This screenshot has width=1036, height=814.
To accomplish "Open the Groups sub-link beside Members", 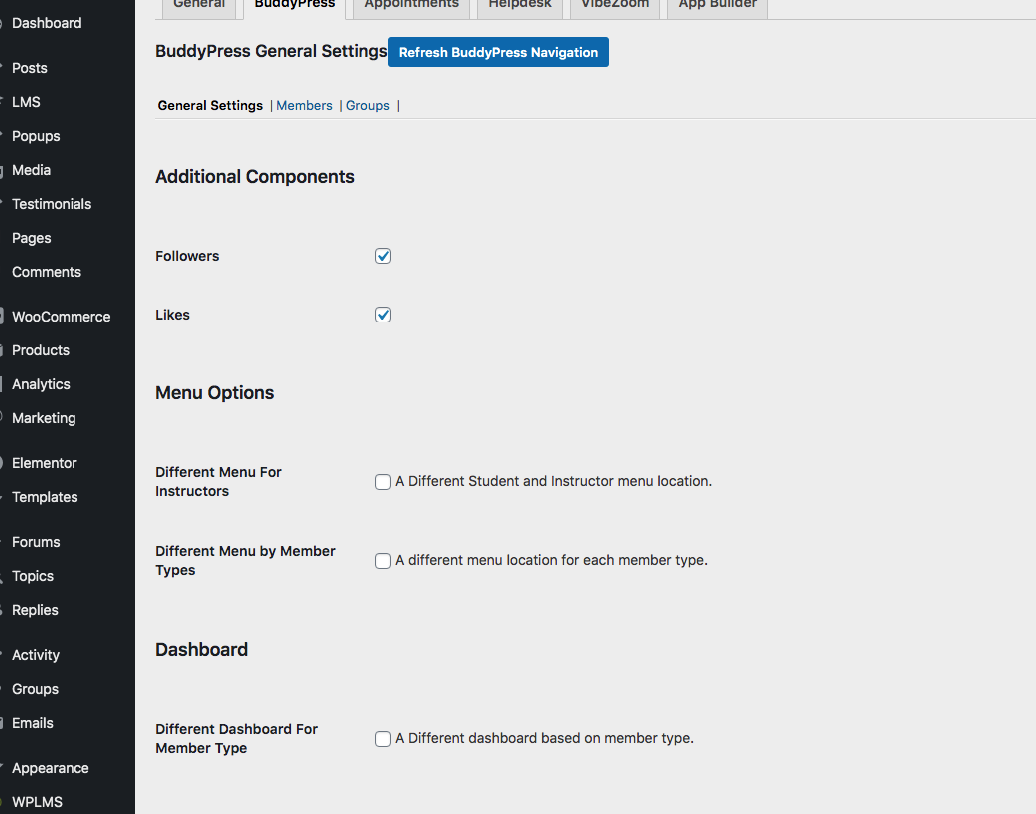I will [x=367, y=106].
